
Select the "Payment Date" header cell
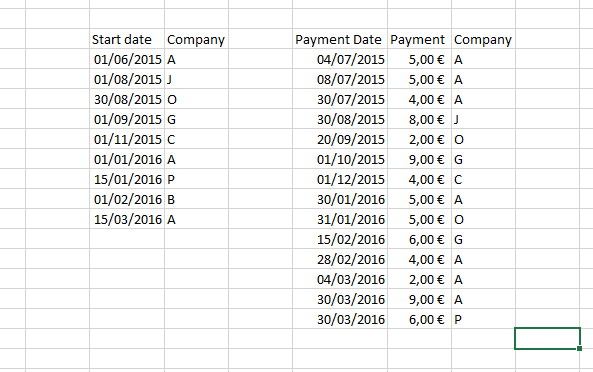tap(340, 39)
